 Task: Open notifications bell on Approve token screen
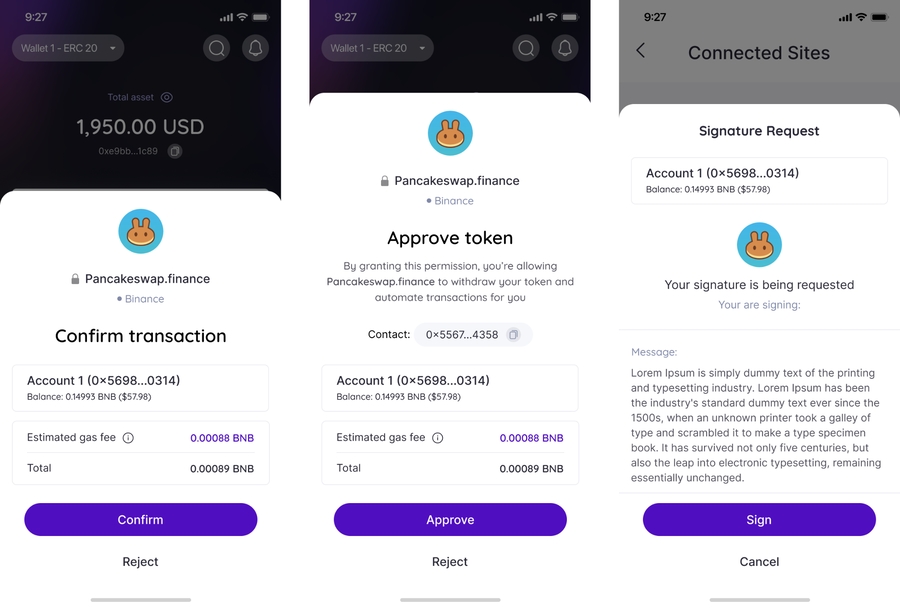point(565,48)
